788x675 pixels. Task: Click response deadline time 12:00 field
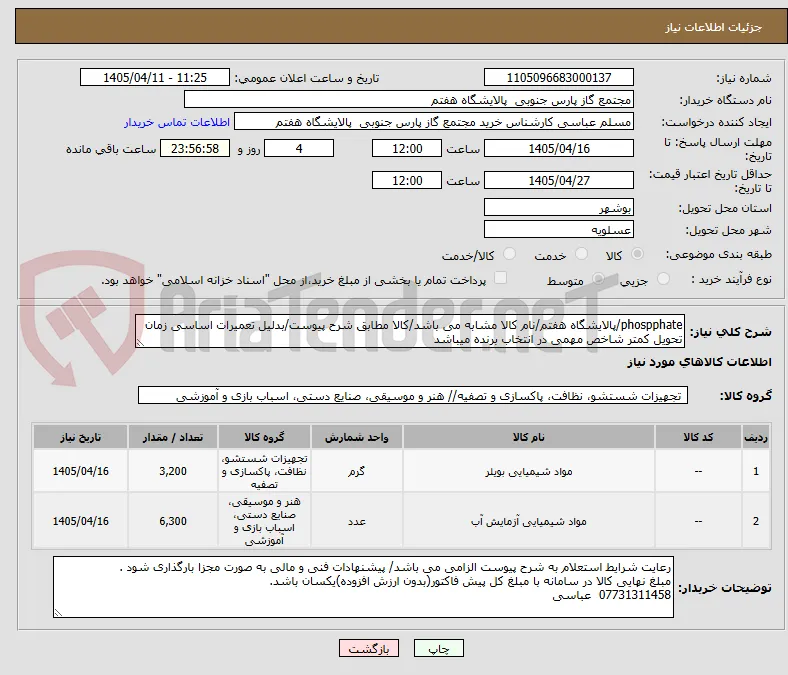pyautogui.click(x=407, y=149)
